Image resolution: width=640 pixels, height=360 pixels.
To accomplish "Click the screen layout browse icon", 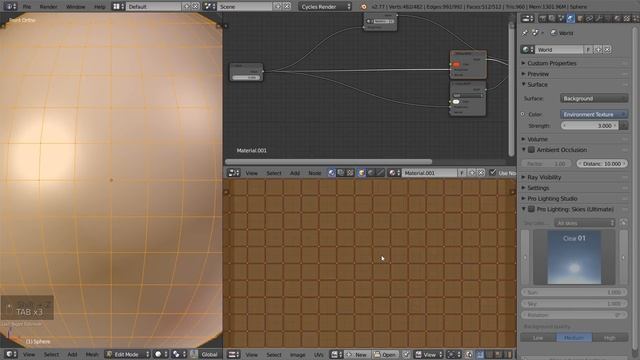I will 118,7.
